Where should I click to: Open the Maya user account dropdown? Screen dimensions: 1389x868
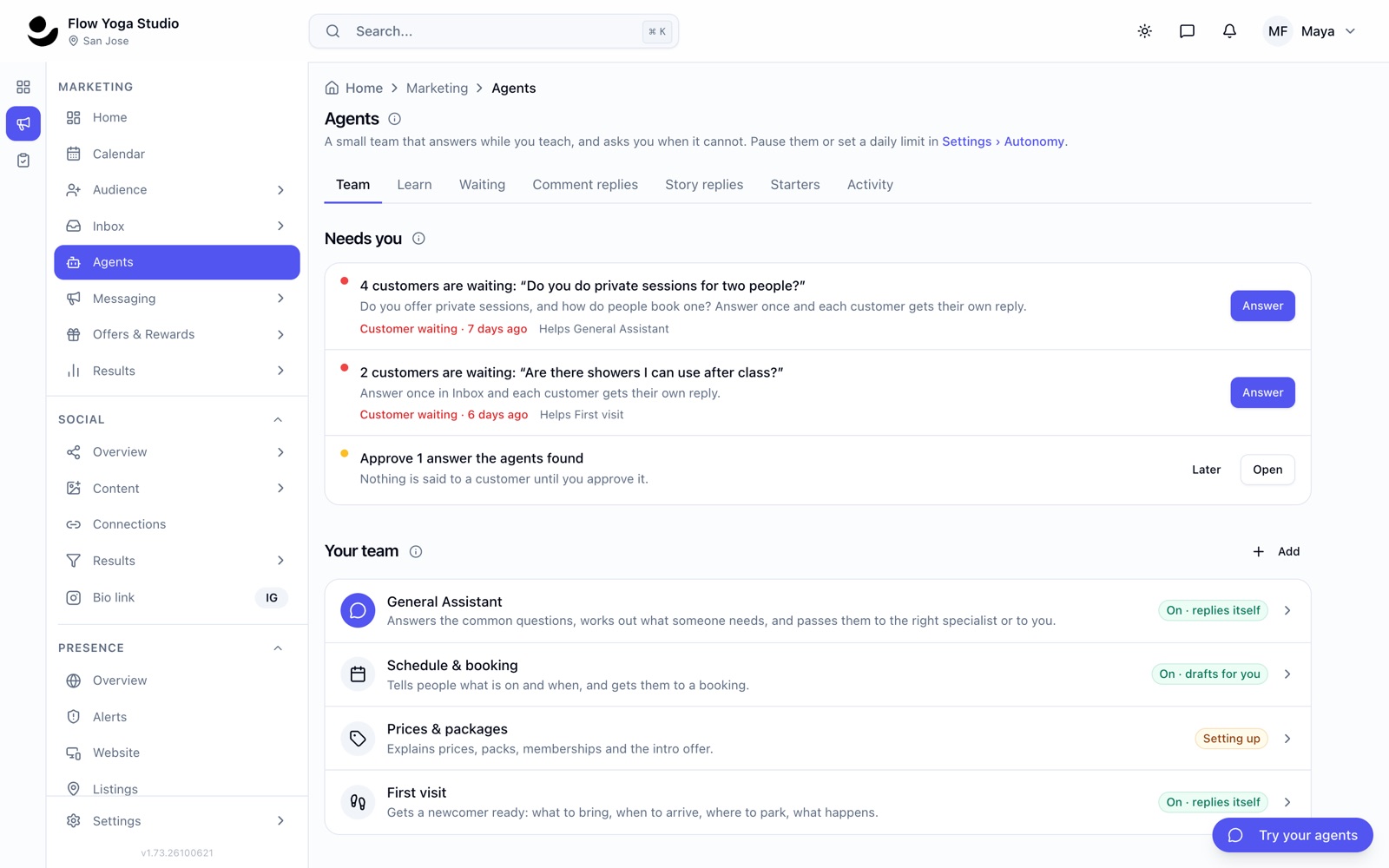(1309, 31)
